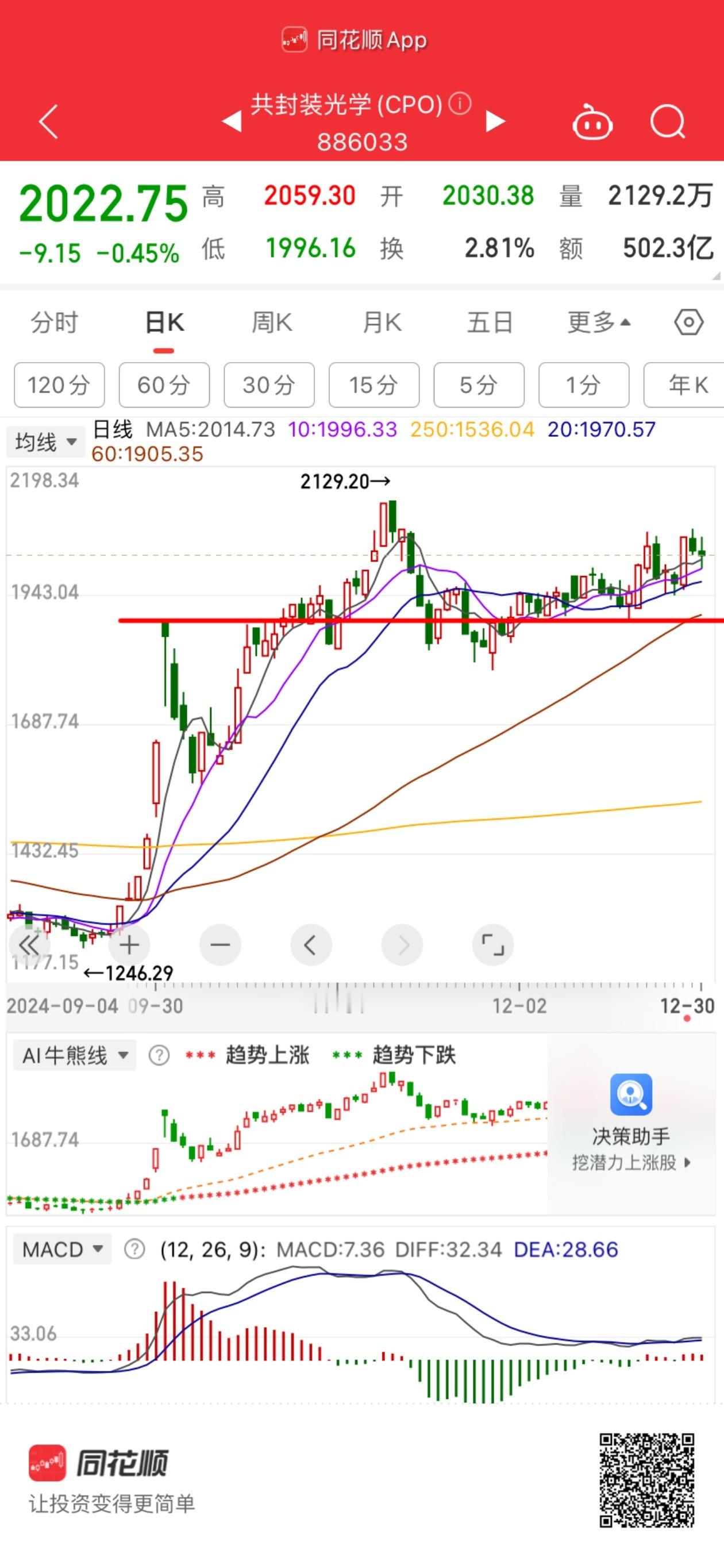Choose the 120分 period button
The image size is (724, 1568).
pos(59,385)
